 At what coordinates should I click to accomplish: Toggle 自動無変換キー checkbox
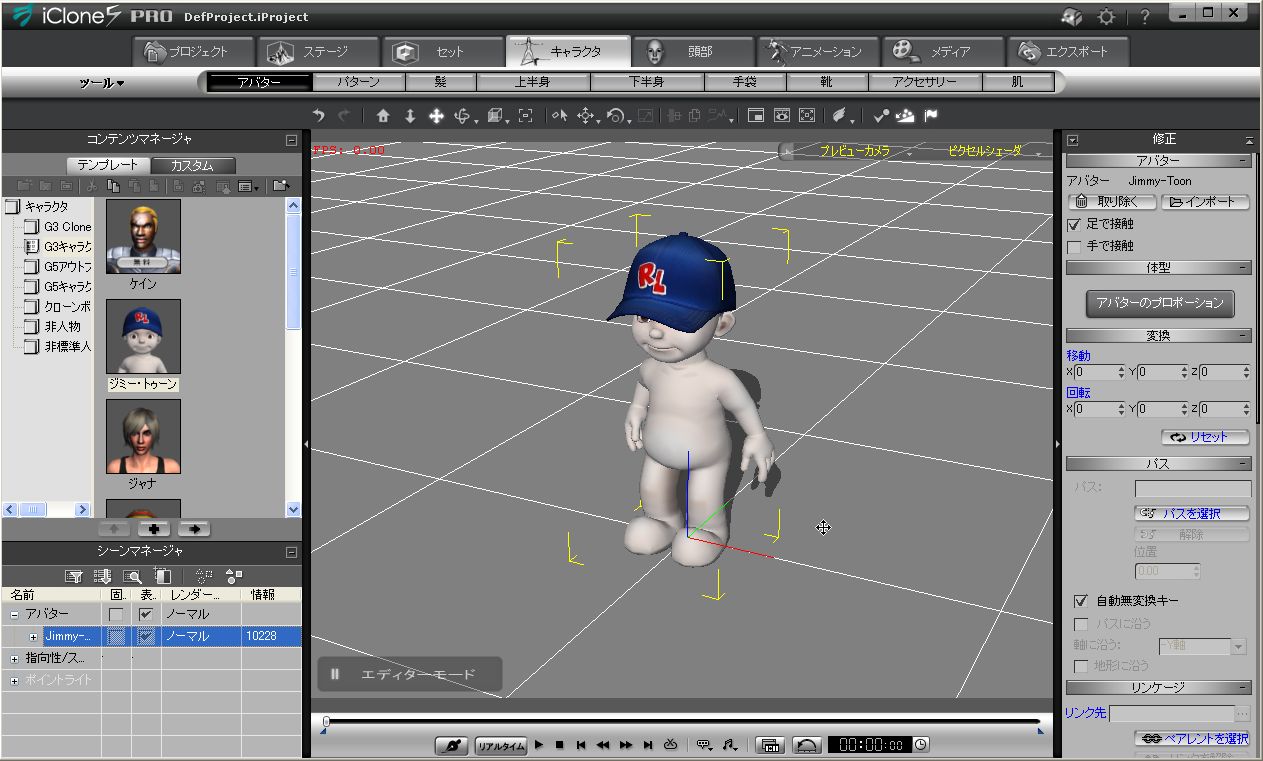tap(1080, 601)
